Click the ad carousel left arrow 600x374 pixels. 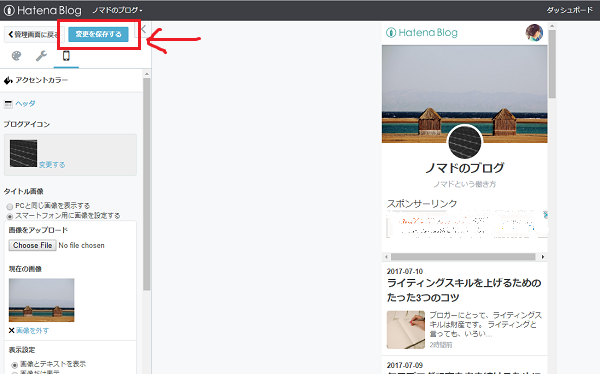click(x=386, y=256)
